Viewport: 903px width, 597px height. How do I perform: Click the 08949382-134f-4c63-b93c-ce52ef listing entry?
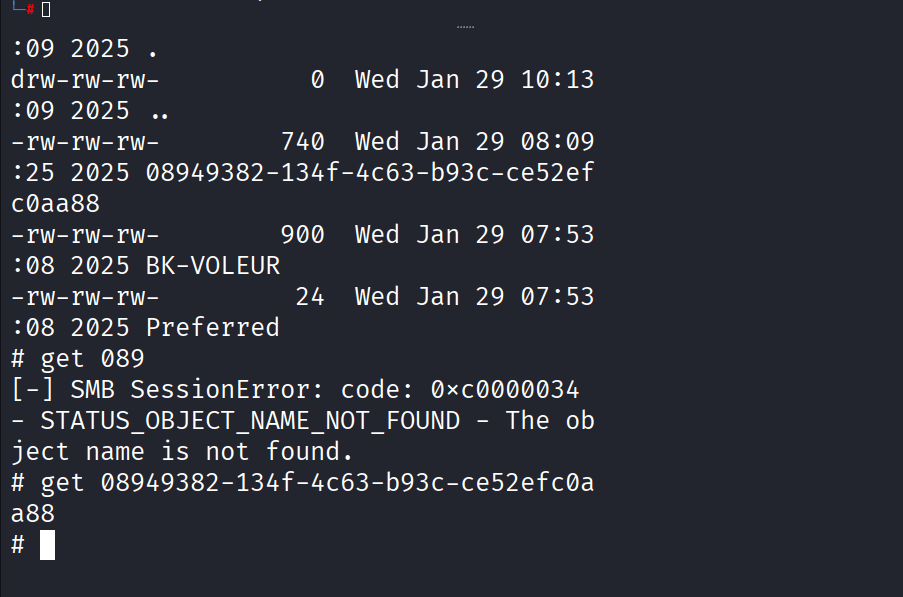(369, 173)
